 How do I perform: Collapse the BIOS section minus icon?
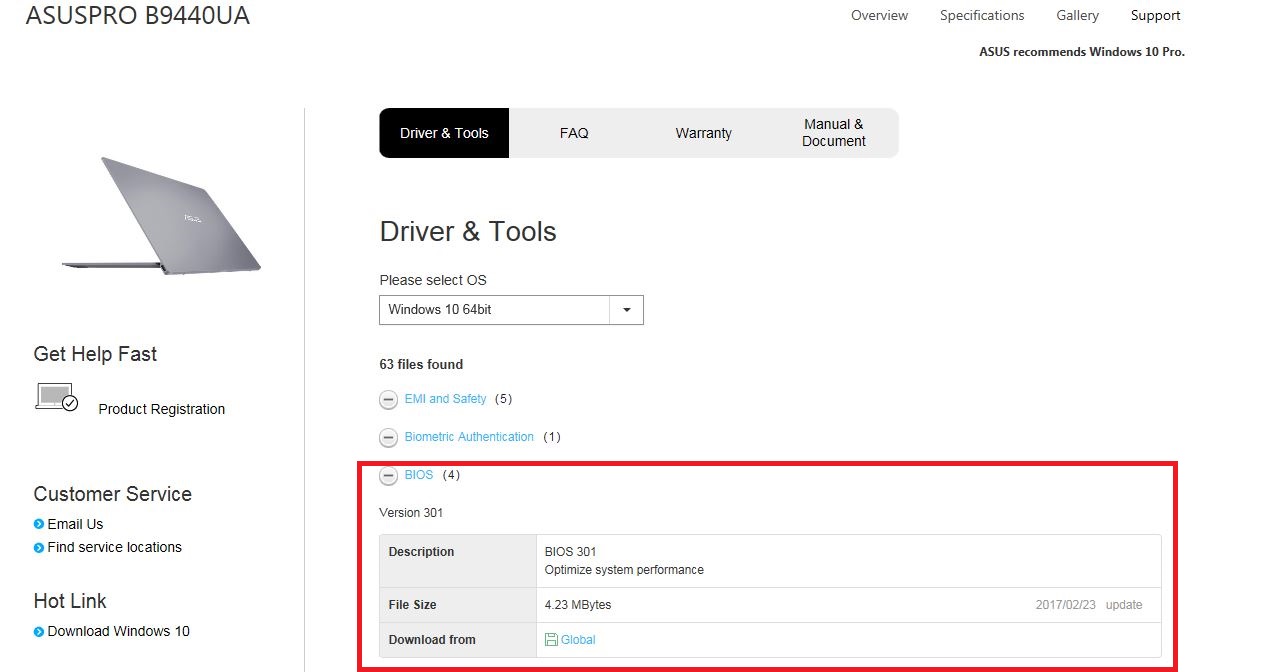(x=389, y=476)
